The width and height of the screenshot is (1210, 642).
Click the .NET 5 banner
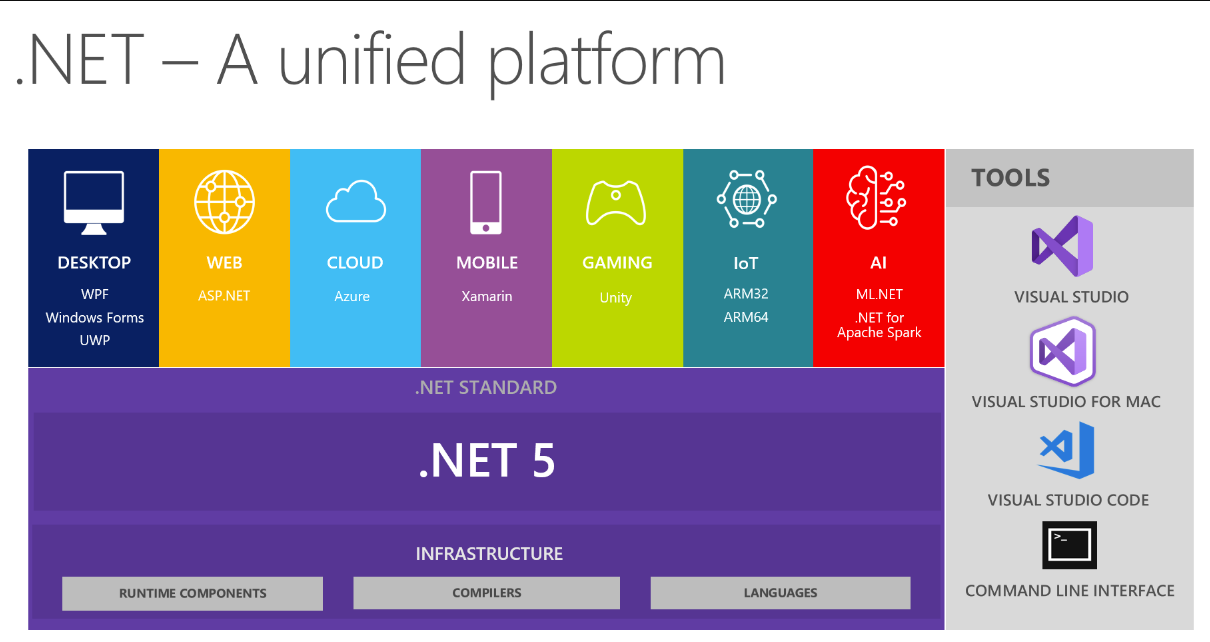(487, 462)
